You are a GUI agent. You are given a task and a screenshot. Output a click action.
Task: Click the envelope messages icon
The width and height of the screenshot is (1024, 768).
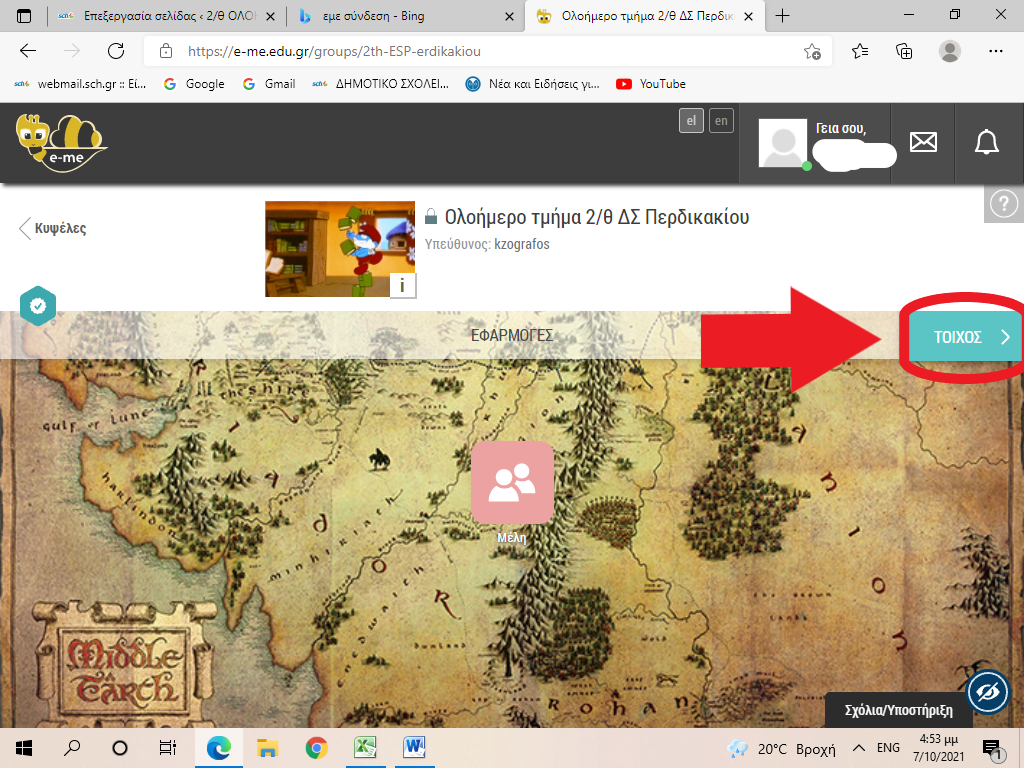tap(923, 143)
